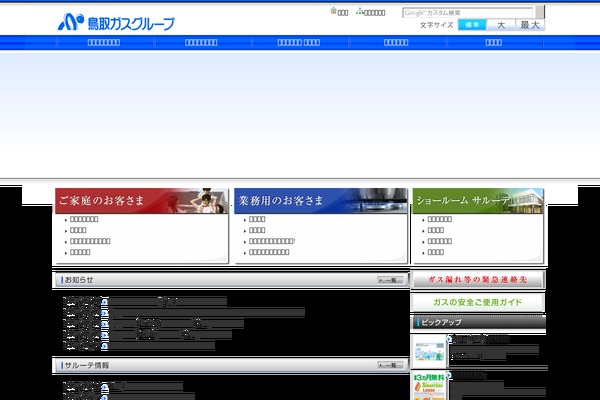
Task: Set font size to 標準
Action: click(472, 25)
